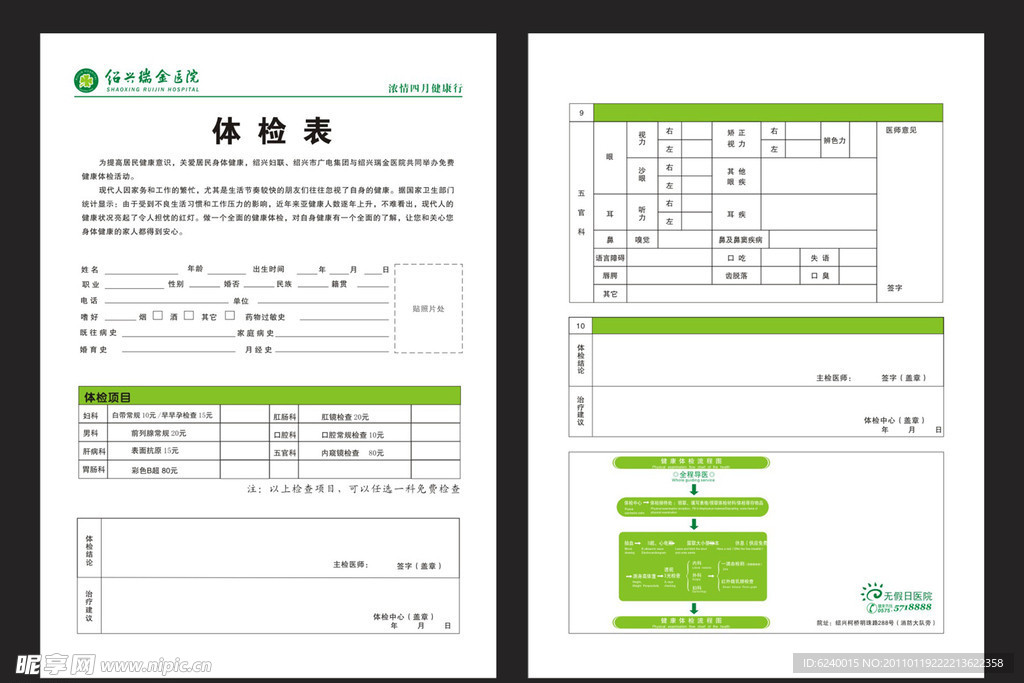Select the decorative circles around 全程导医 label
The image size is (1024, 683).
coord(675,475)
